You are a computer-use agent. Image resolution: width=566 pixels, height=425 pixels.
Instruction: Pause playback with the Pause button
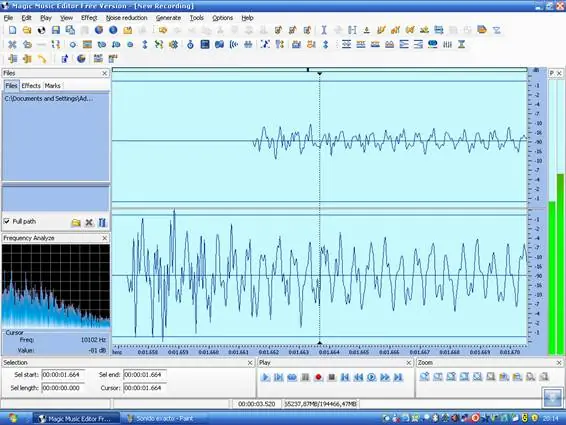(305, 377)
